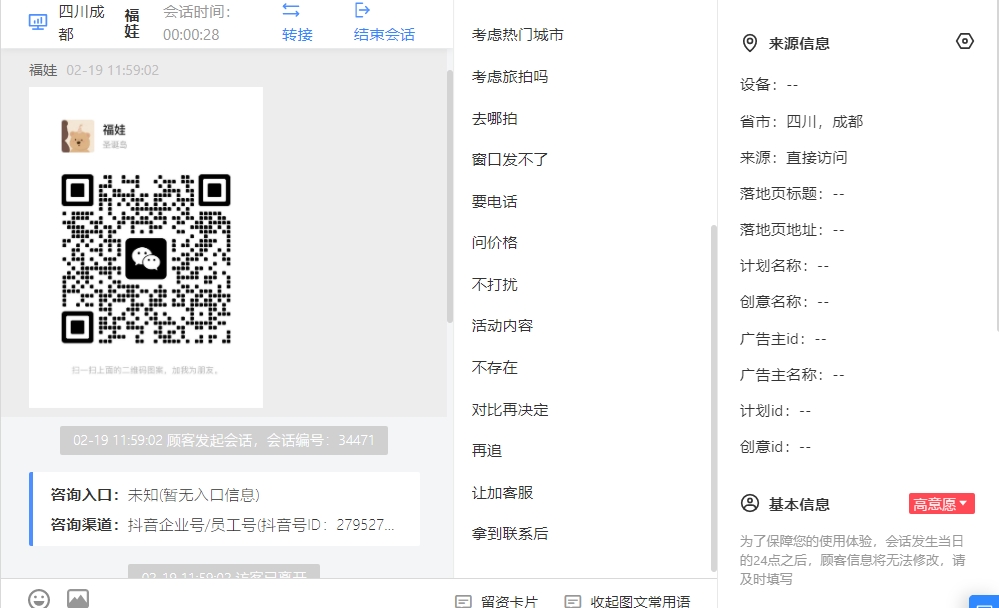This screenshot has height=608, width=999.
Task: Click the 留资卡片 button
Action: 496,601
